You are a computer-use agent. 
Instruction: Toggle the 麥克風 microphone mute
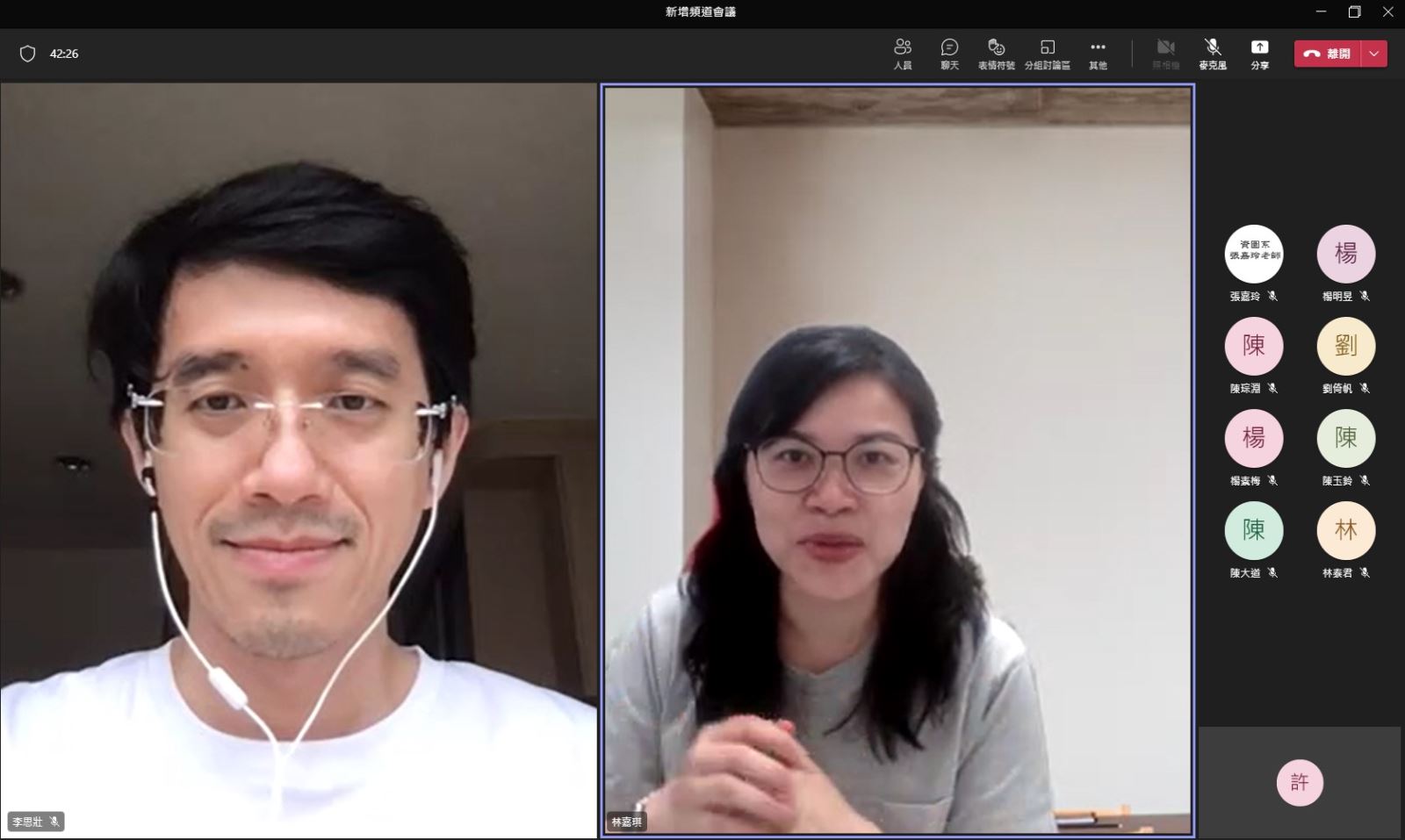(1212, 53)
